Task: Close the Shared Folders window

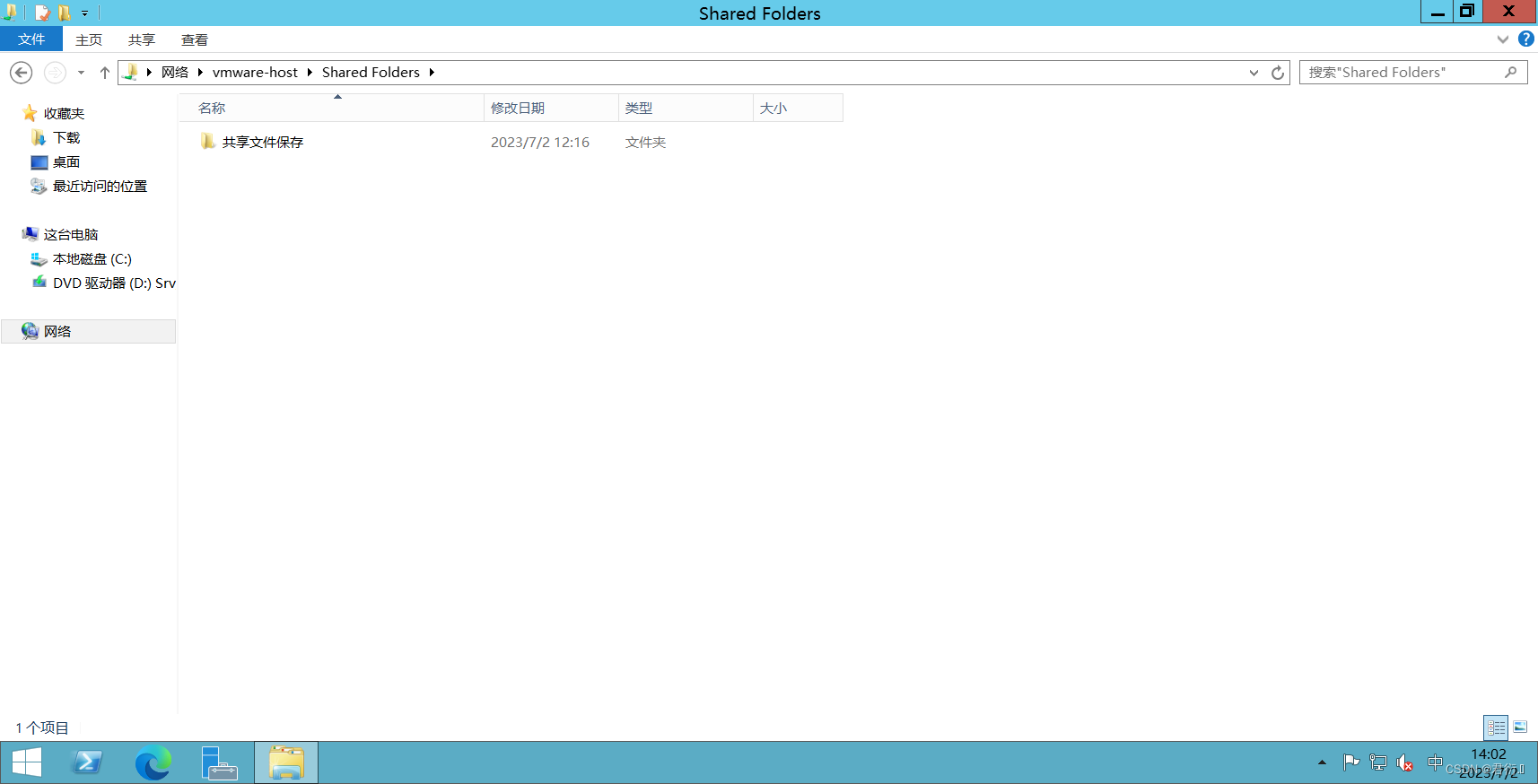Action: (1508, 11)
